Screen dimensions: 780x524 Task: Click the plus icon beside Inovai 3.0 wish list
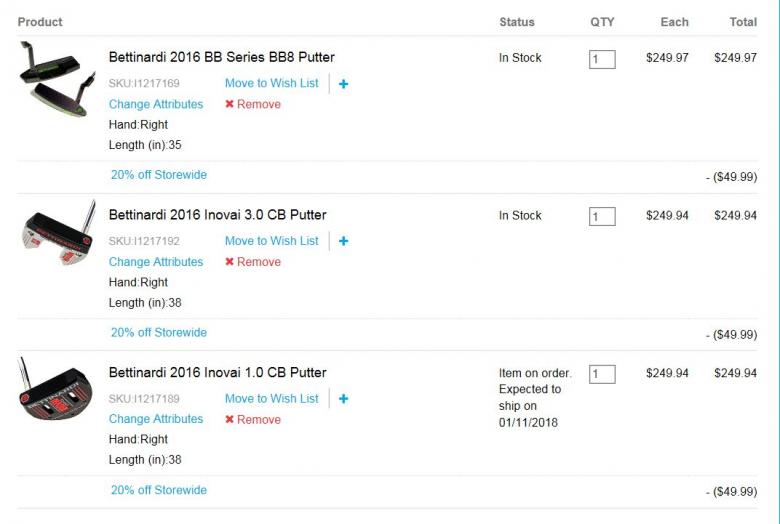click(343, 241)
